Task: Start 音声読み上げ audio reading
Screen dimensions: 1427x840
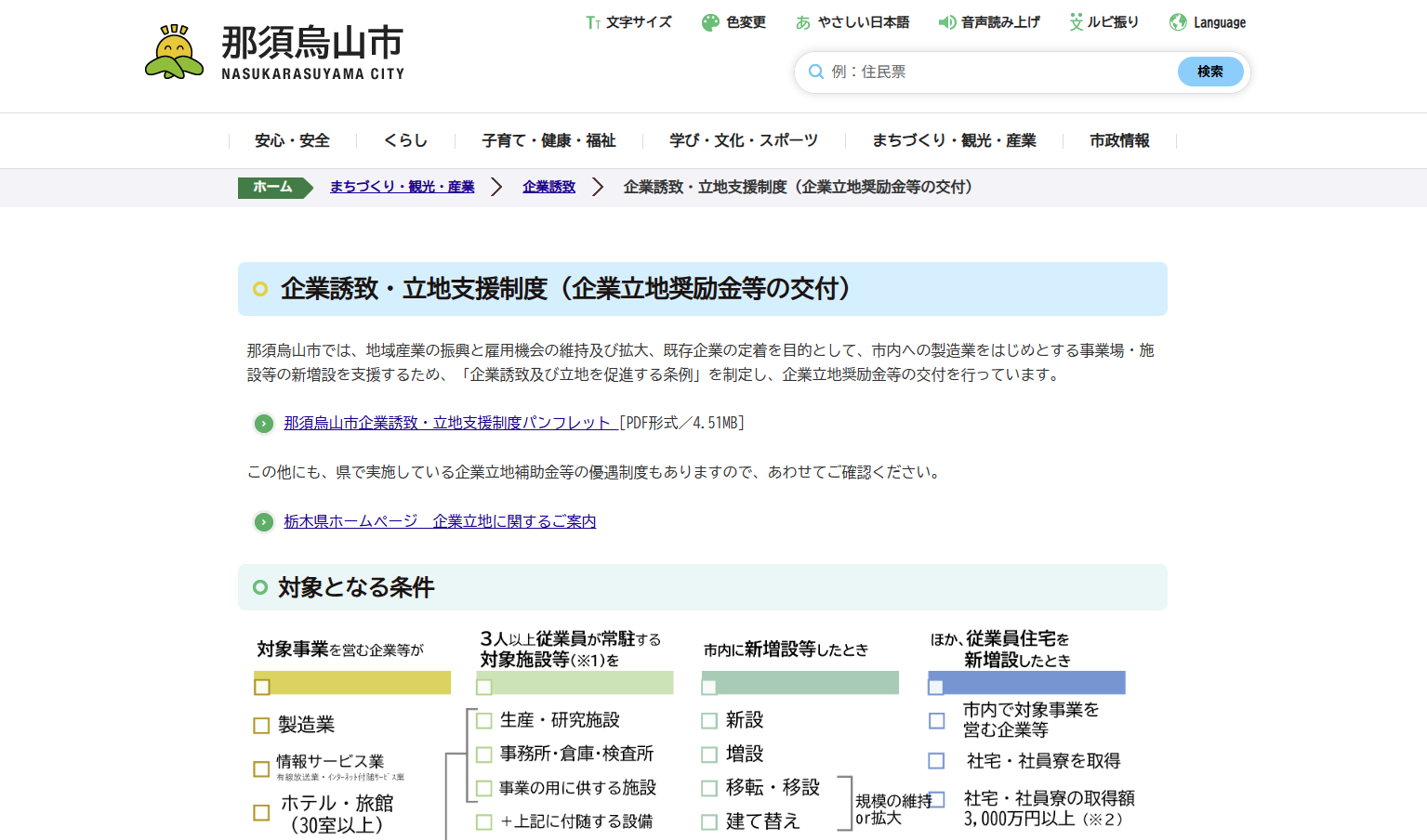Action: 989,22
